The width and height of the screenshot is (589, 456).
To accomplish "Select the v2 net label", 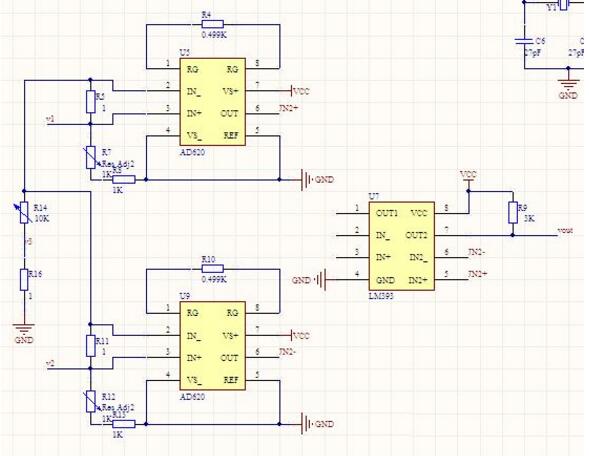I will 50,363.
